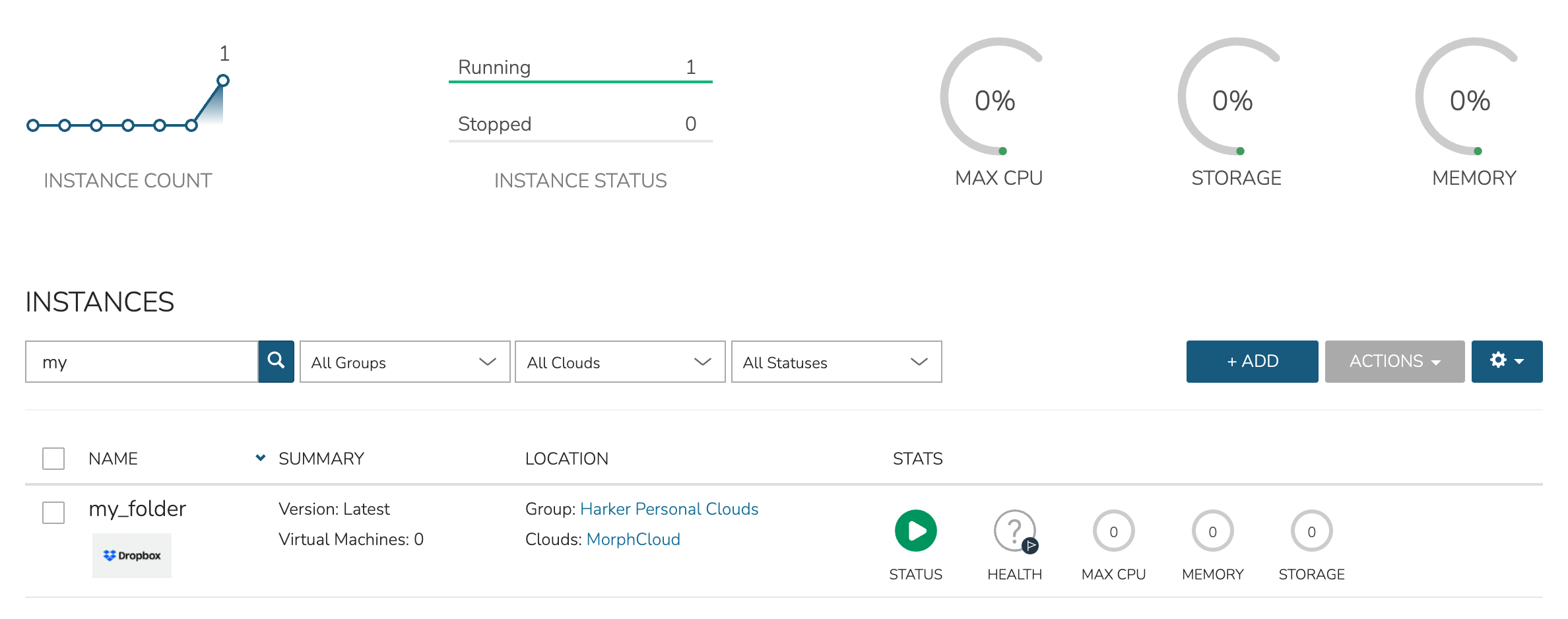This screenshot has height=619, width=1568.
Task: Click the Dropbox logo thumbnail
Action: tap(132, 556)
